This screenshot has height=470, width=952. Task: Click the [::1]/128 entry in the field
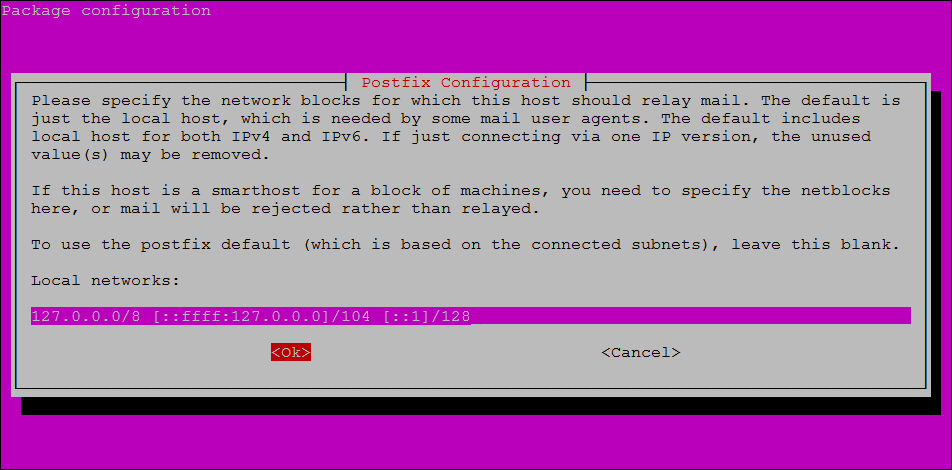tap(426, 316)
